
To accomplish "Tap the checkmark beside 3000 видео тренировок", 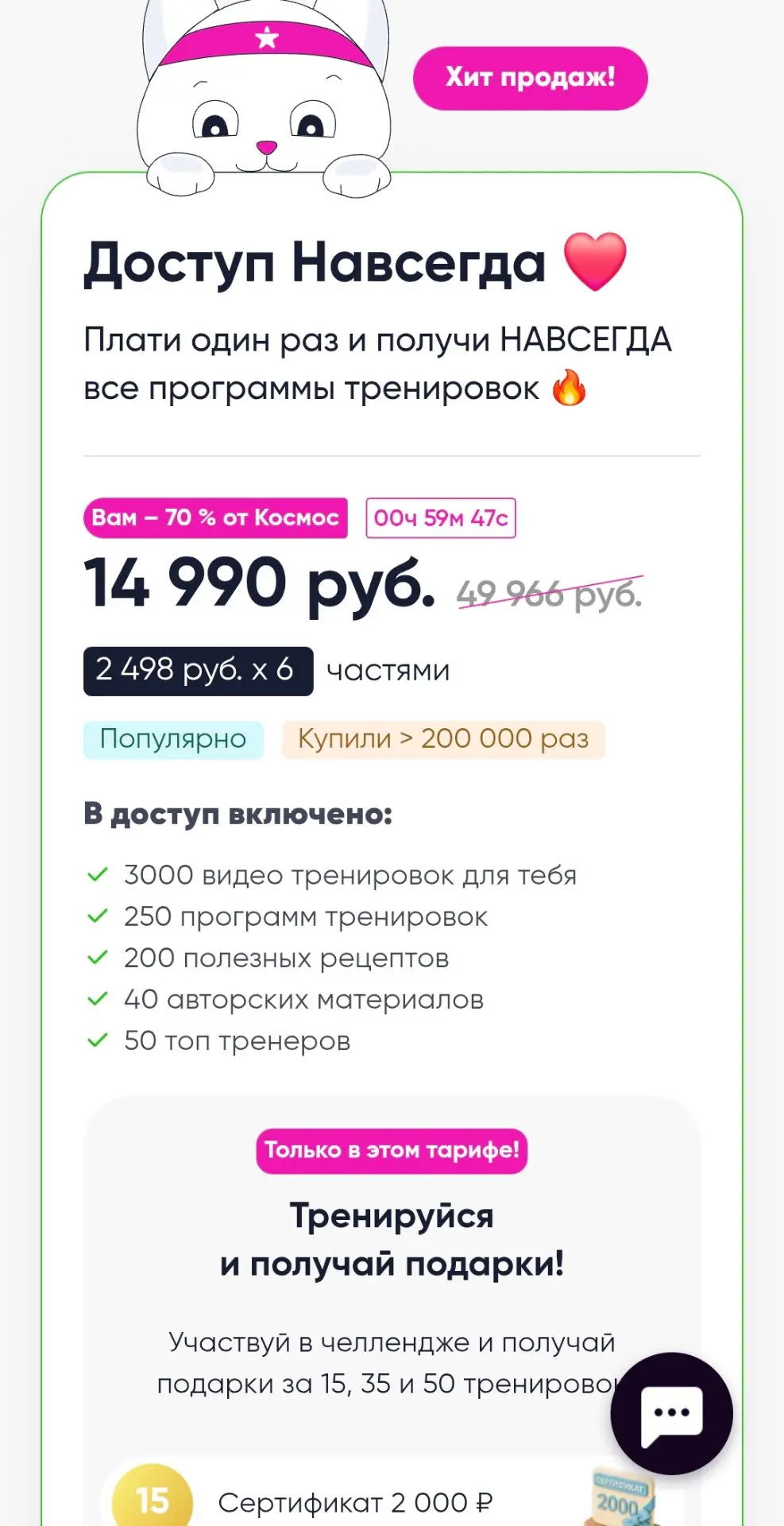I will click(x=97, y=875).
